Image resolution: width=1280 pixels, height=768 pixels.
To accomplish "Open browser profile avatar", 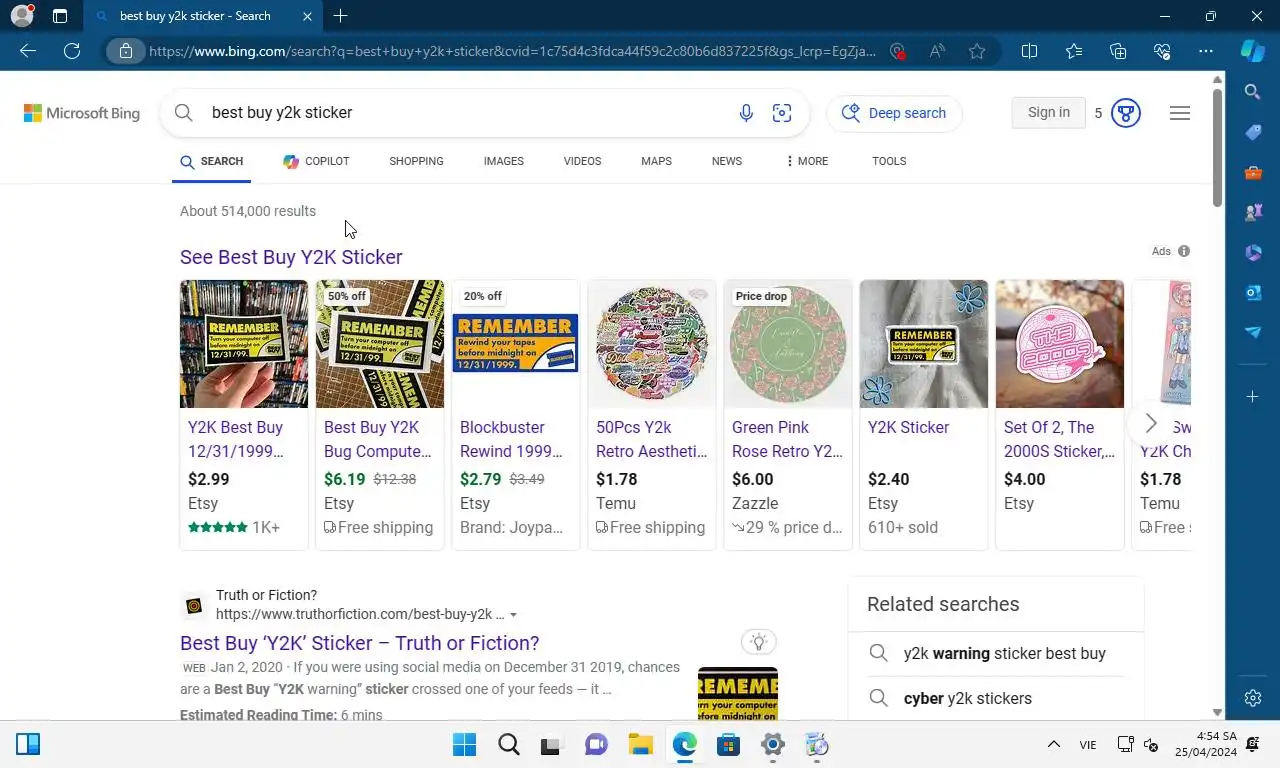I will 22,16.
